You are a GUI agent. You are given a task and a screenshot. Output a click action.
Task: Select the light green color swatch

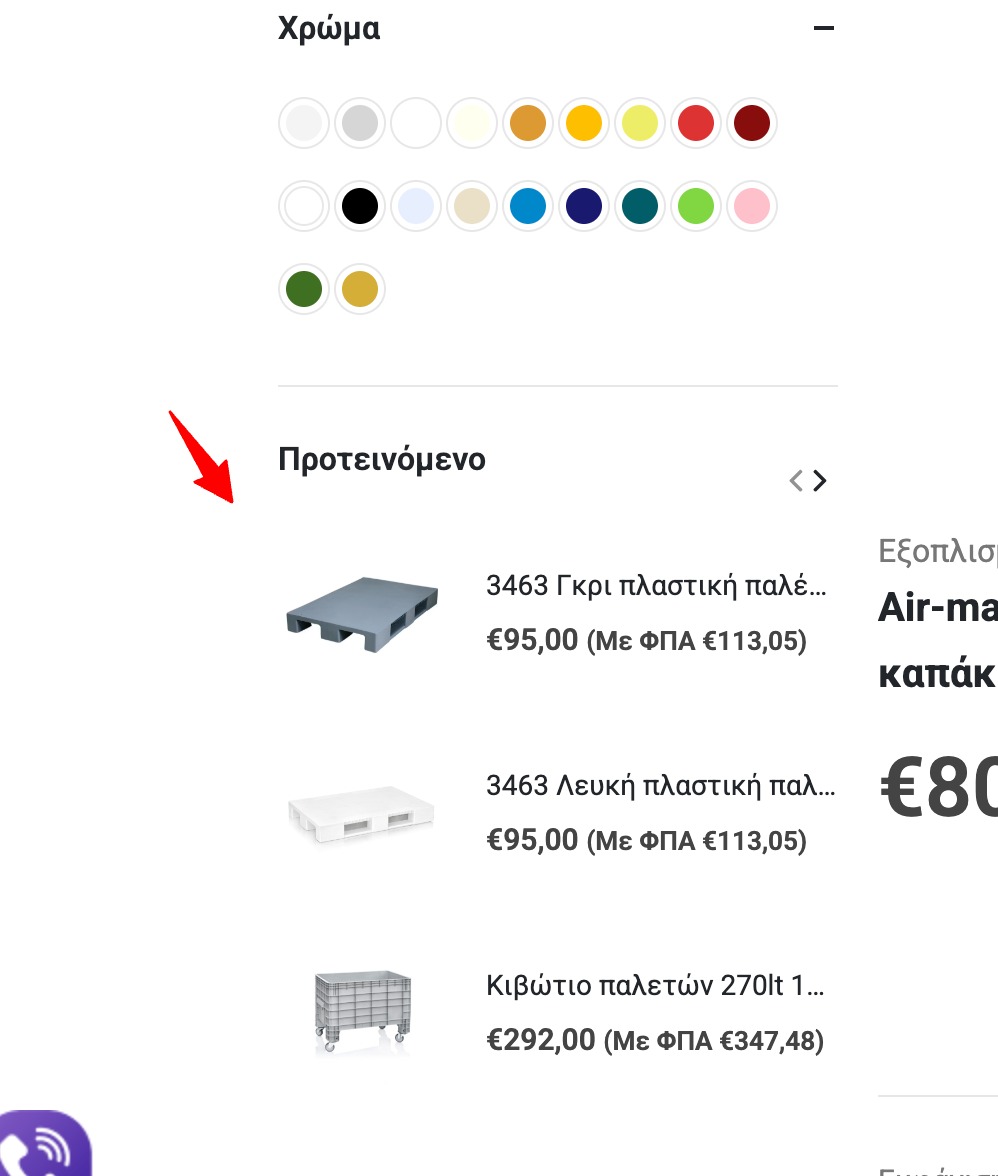pos(696,207)
